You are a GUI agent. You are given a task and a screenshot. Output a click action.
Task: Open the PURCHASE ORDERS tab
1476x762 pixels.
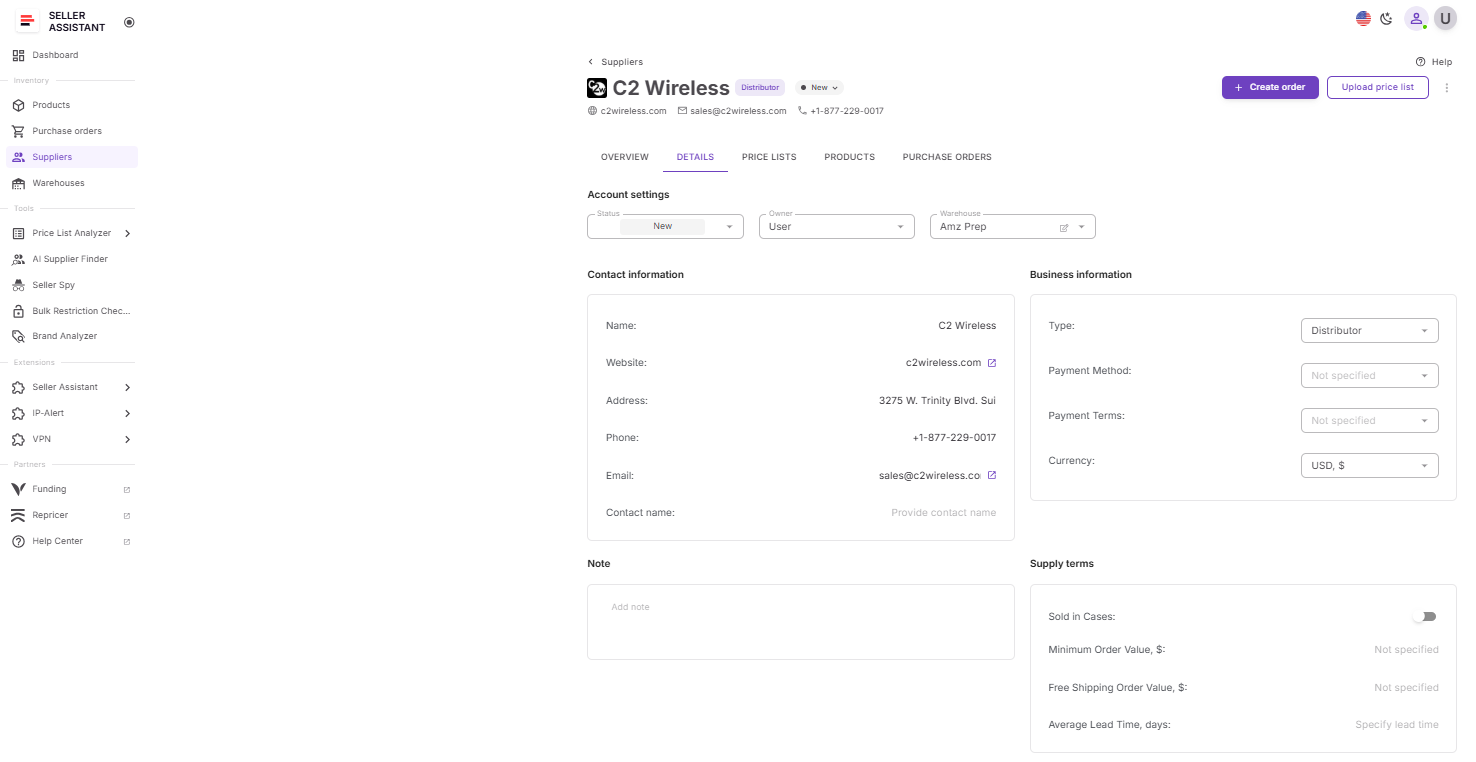(x=946, y=157)
